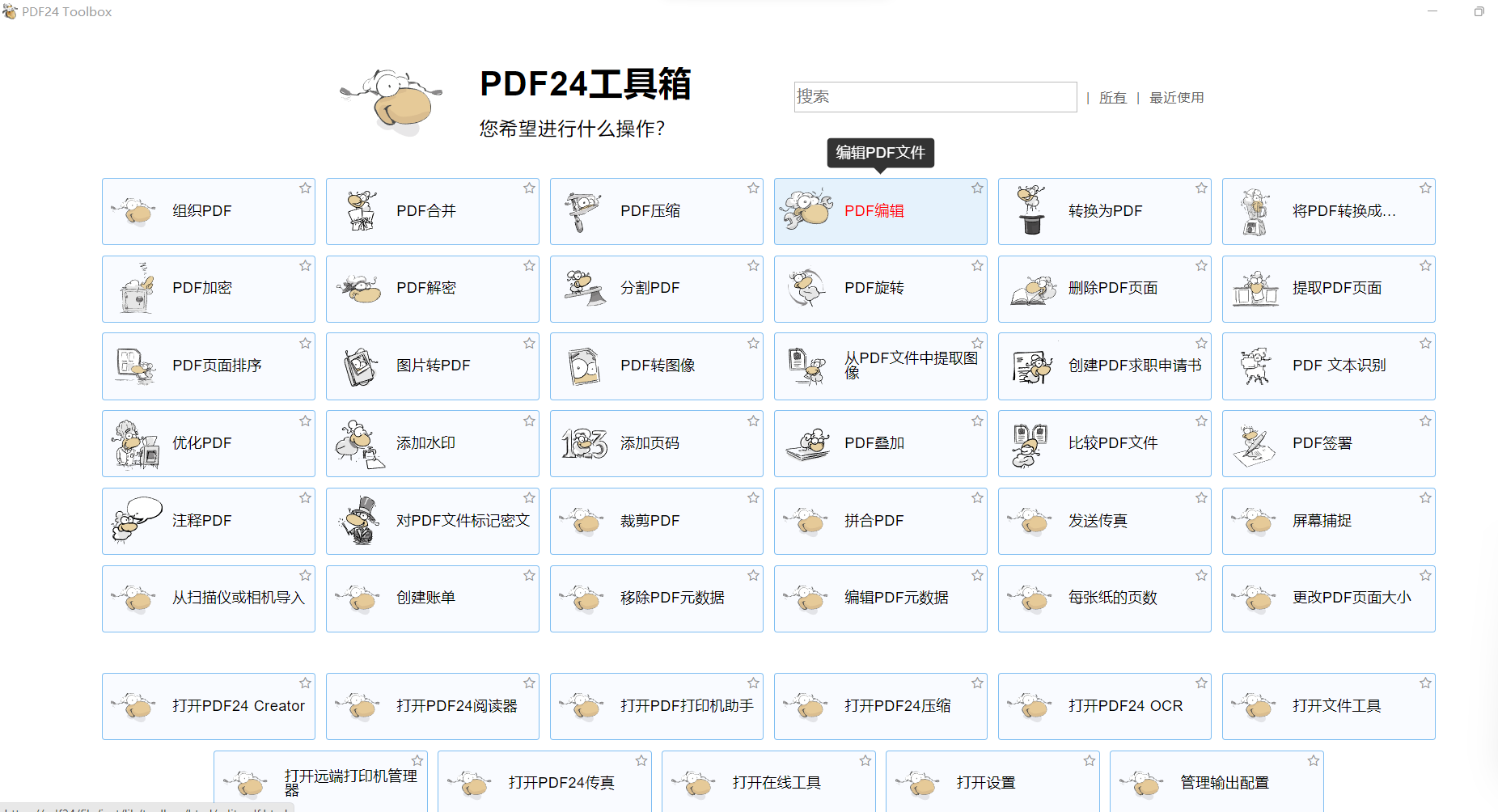Open 打开PDF打印机助手
This screenshot has height=812, width=1498.
tap(656, 706)
